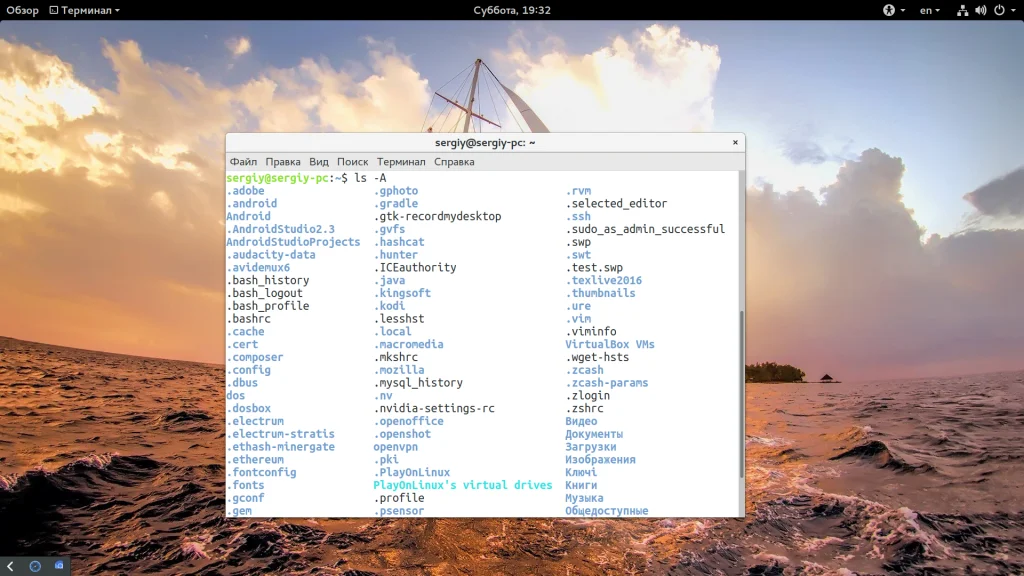Click the Обзор activities button
This screenshot has width=1024, height=576.
[22, 10]
